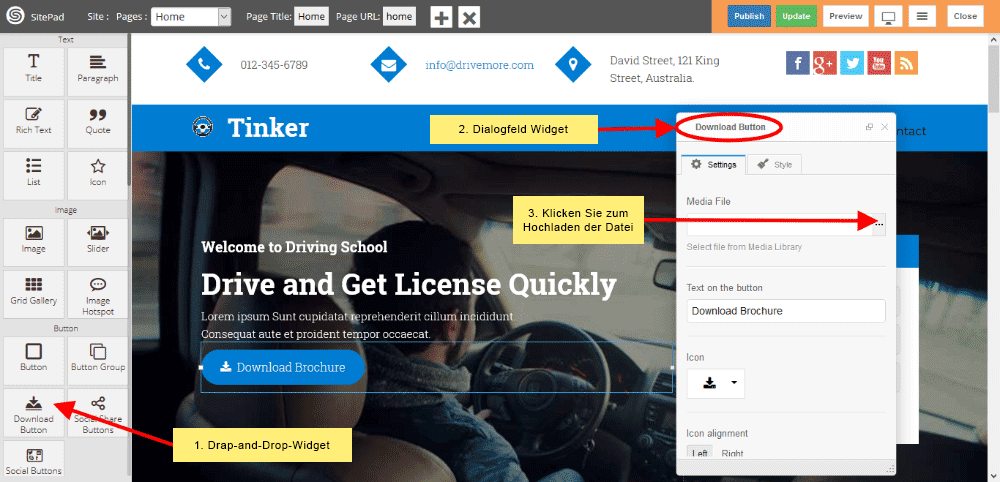Open the hamburger menu in top bar

922,17
